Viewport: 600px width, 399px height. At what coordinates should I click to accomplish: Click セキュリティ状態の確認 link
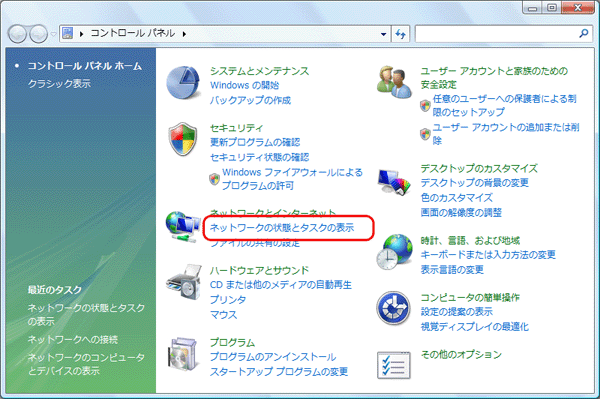pos(259,157)
